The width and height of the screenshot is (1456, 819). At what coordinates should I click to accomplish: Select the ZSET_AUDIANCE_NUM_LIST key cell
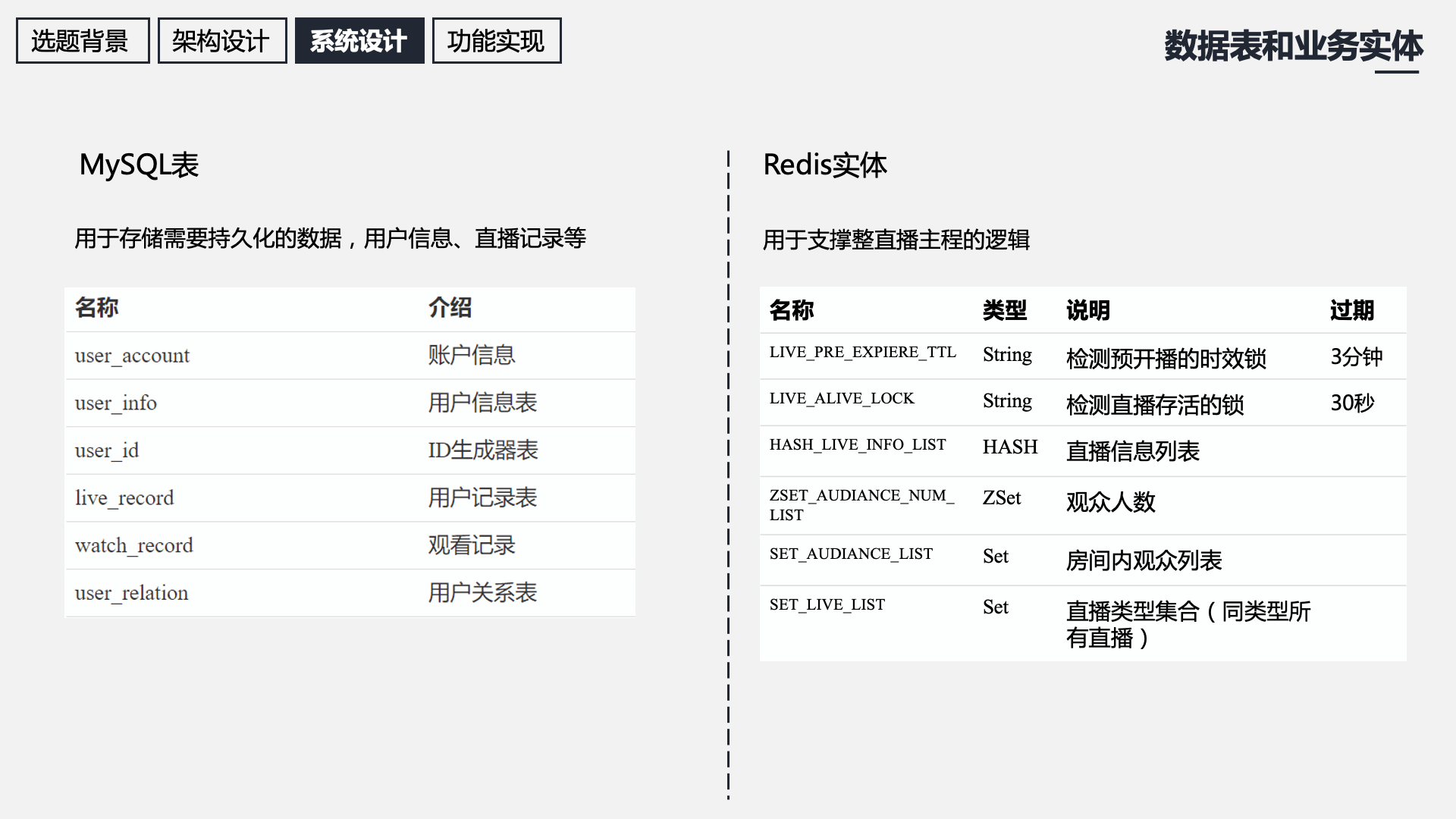pyautogui.click(x=861, y=505)
